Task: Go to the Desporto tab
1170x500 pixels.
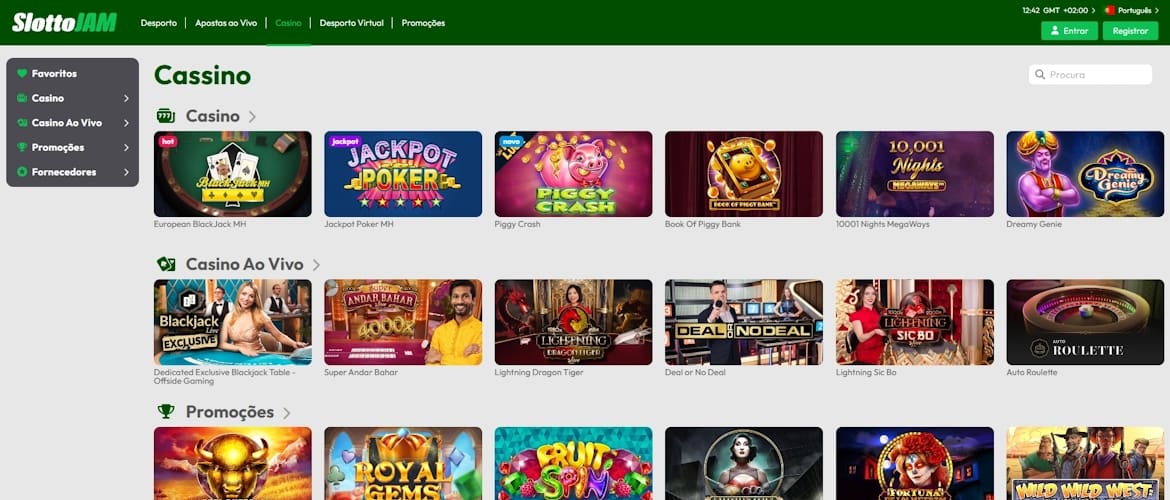Action: (159, 23)
